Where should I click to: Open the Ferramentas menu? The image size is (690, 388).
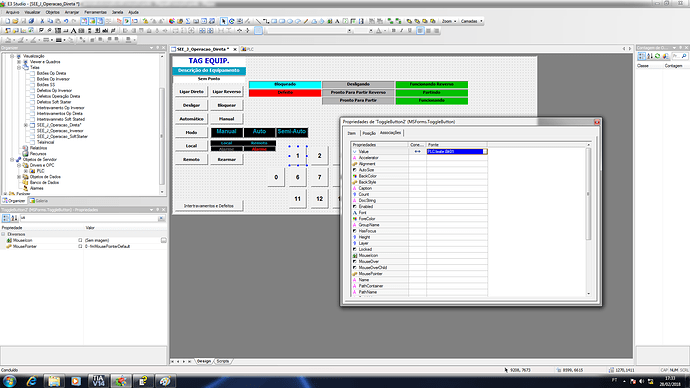click(x=95, y=12)
